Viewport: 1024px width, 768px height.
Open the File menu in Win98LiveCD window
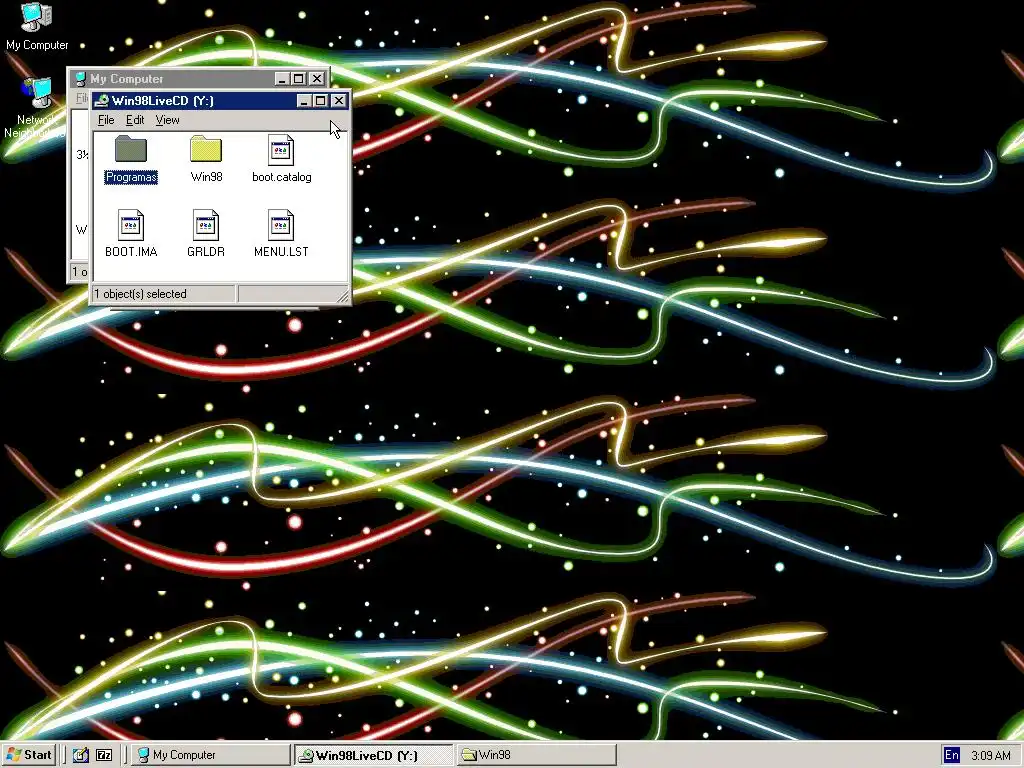(x=106, y=120)
